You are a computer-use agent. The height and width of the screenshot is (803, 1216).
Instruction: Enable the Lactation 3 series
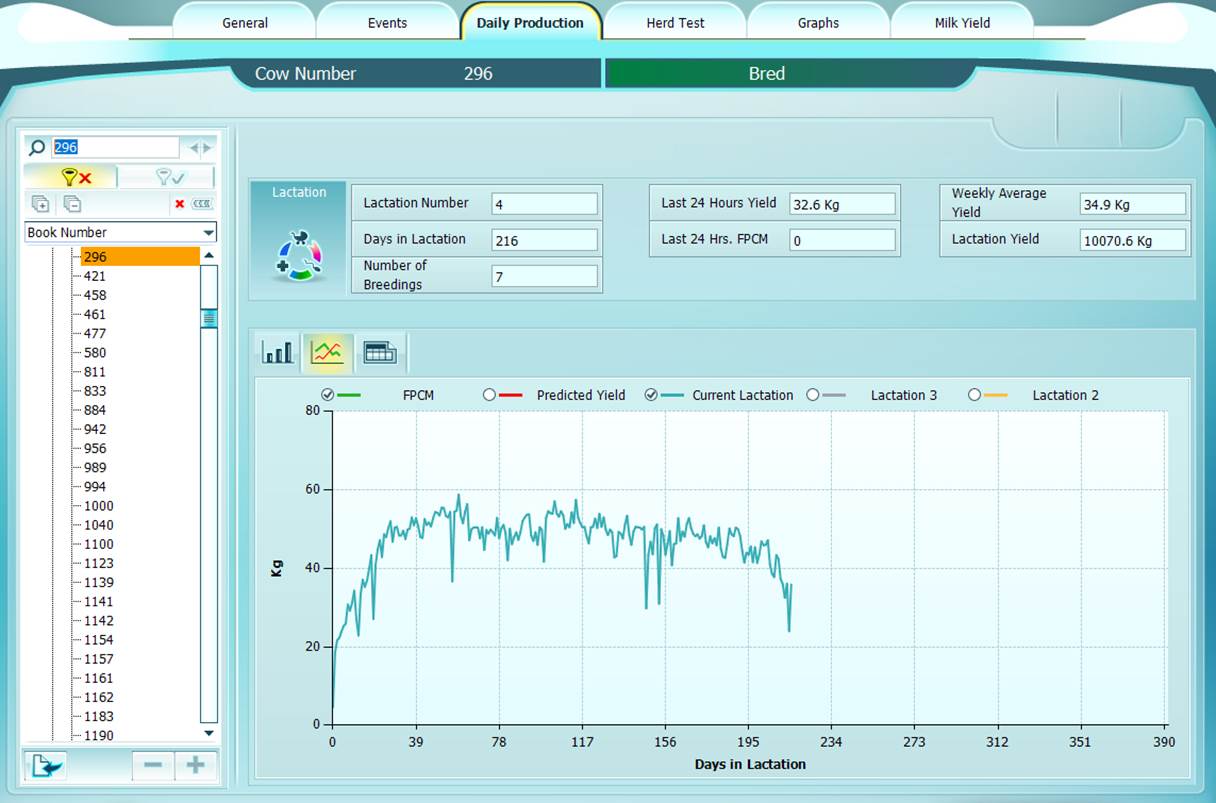pos(813,395)
